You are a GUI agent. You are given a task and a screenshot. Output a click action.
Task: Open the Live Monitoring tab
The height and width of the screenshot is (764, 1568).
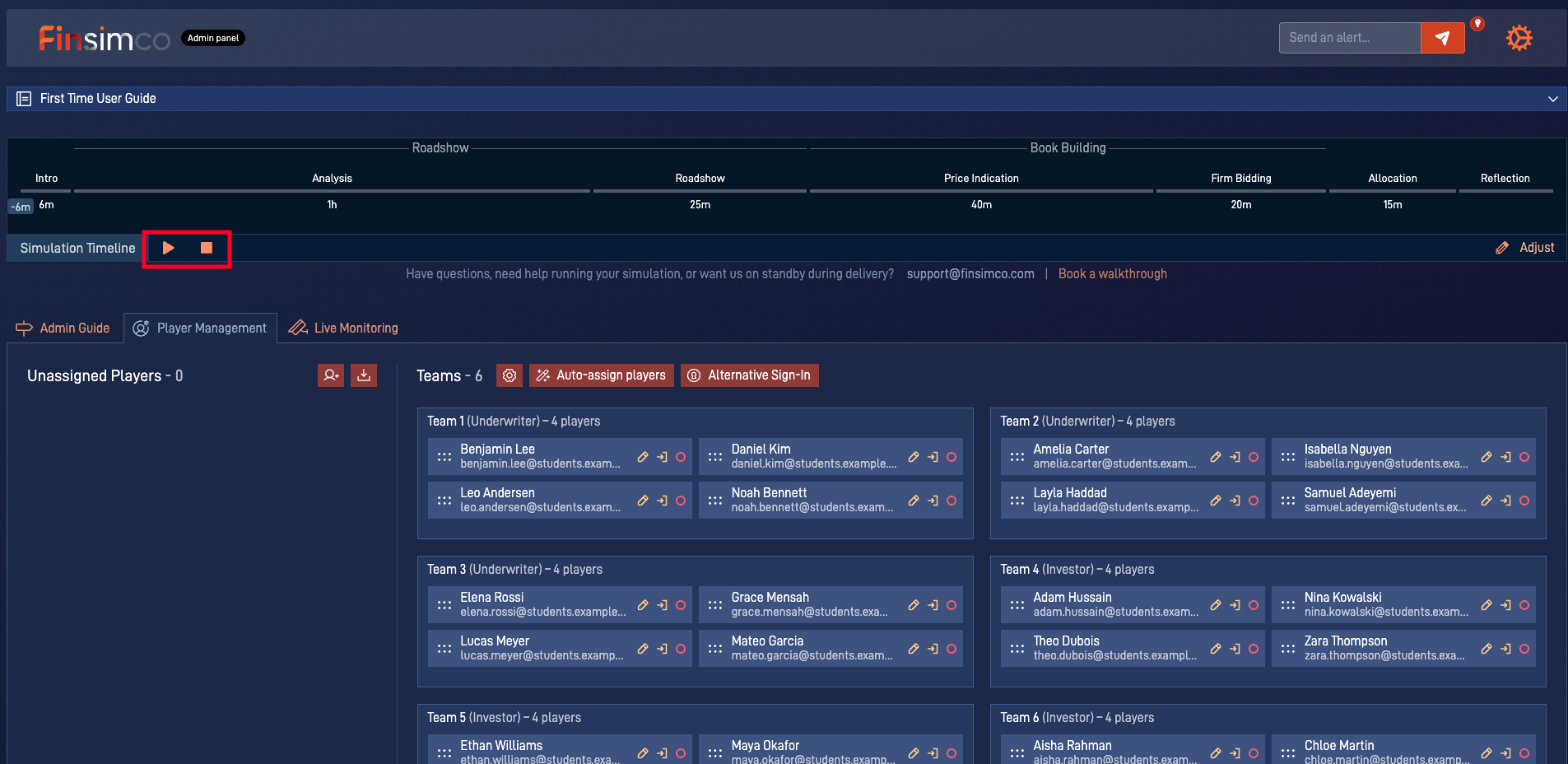tap(343, 328)
